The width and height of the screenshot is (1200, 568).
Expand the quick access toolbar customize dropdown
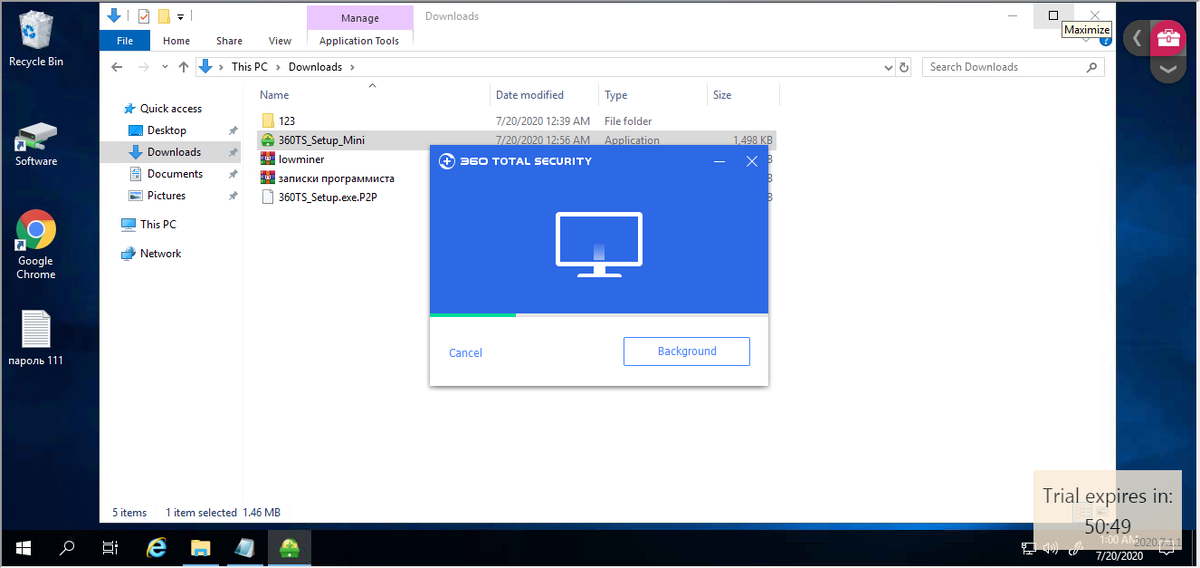180,16
